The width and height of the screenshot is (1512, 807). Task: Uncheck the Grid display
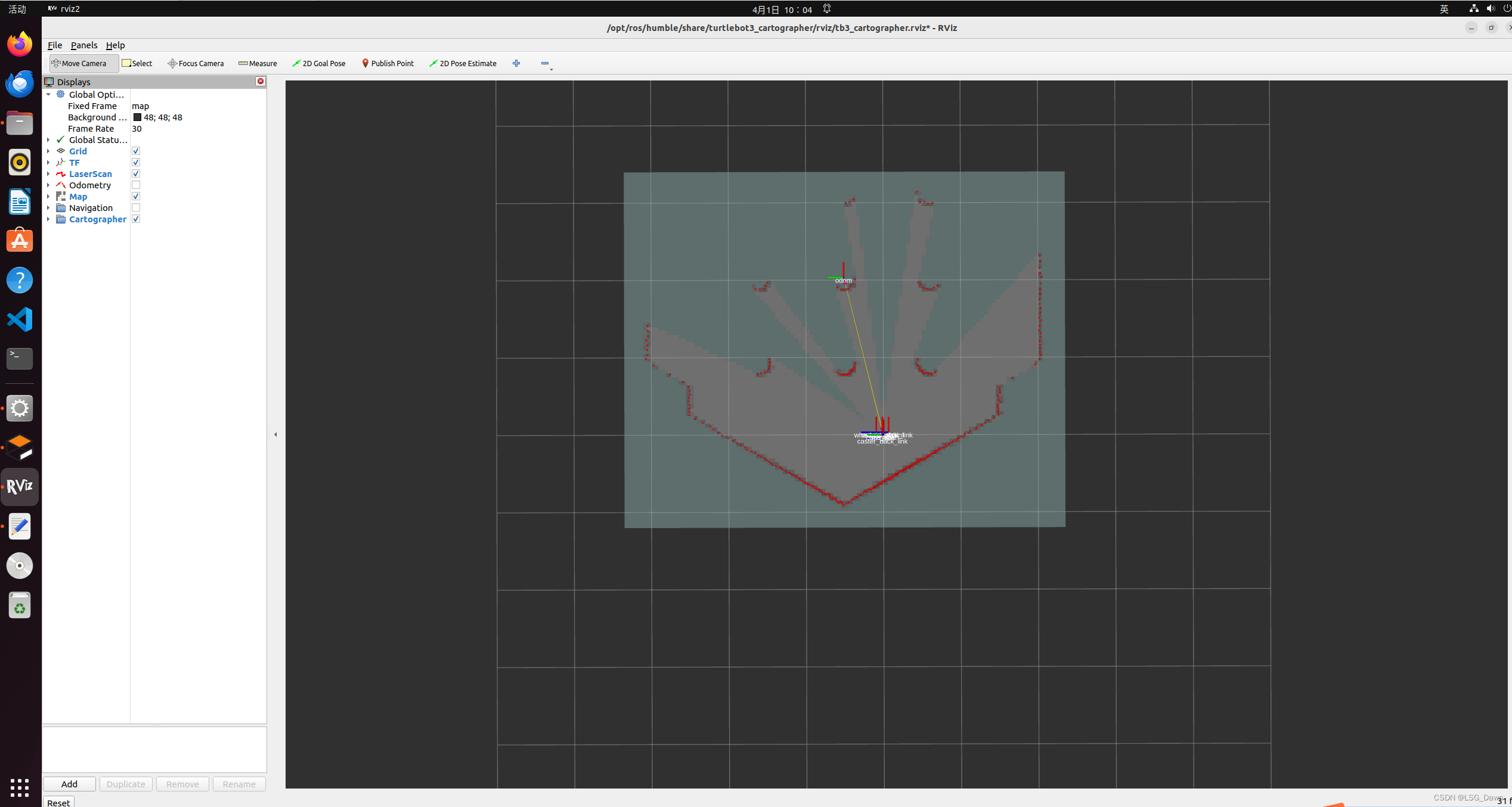pyautogui.click(x=135, y=150)
